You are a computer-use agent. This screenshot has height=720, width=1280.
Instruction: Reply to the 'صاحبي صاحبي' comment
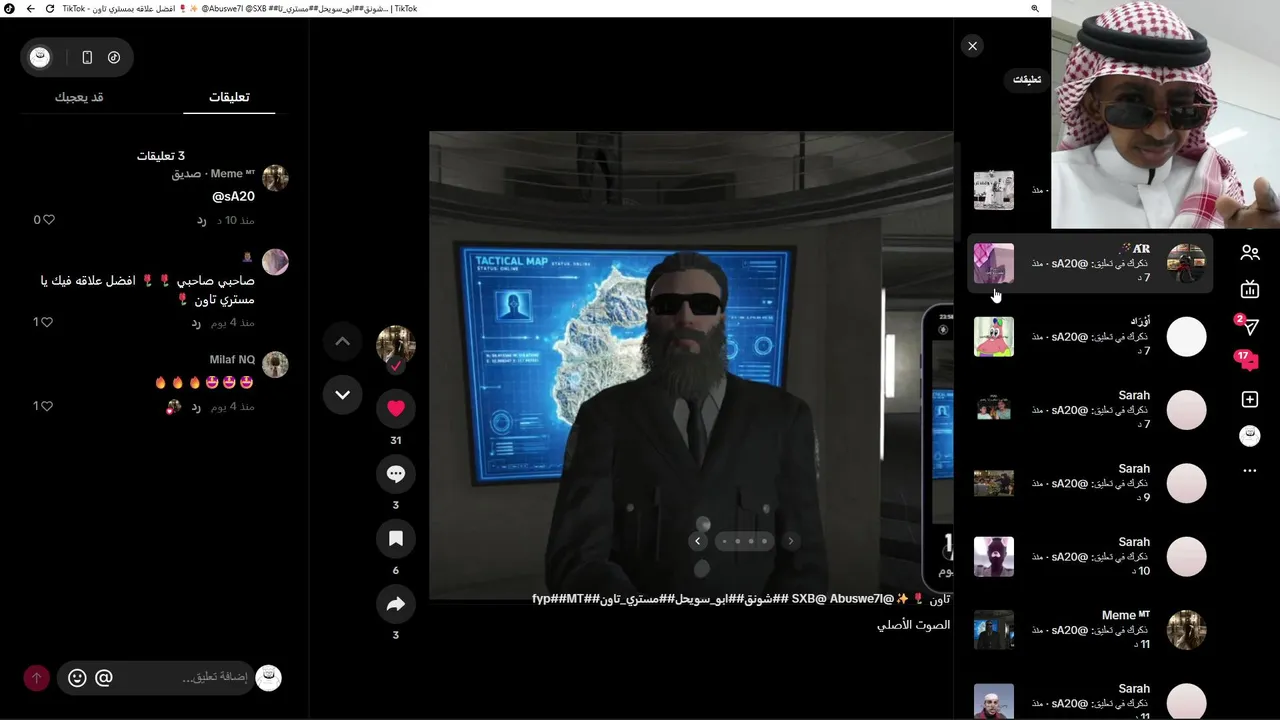(196, 322)
